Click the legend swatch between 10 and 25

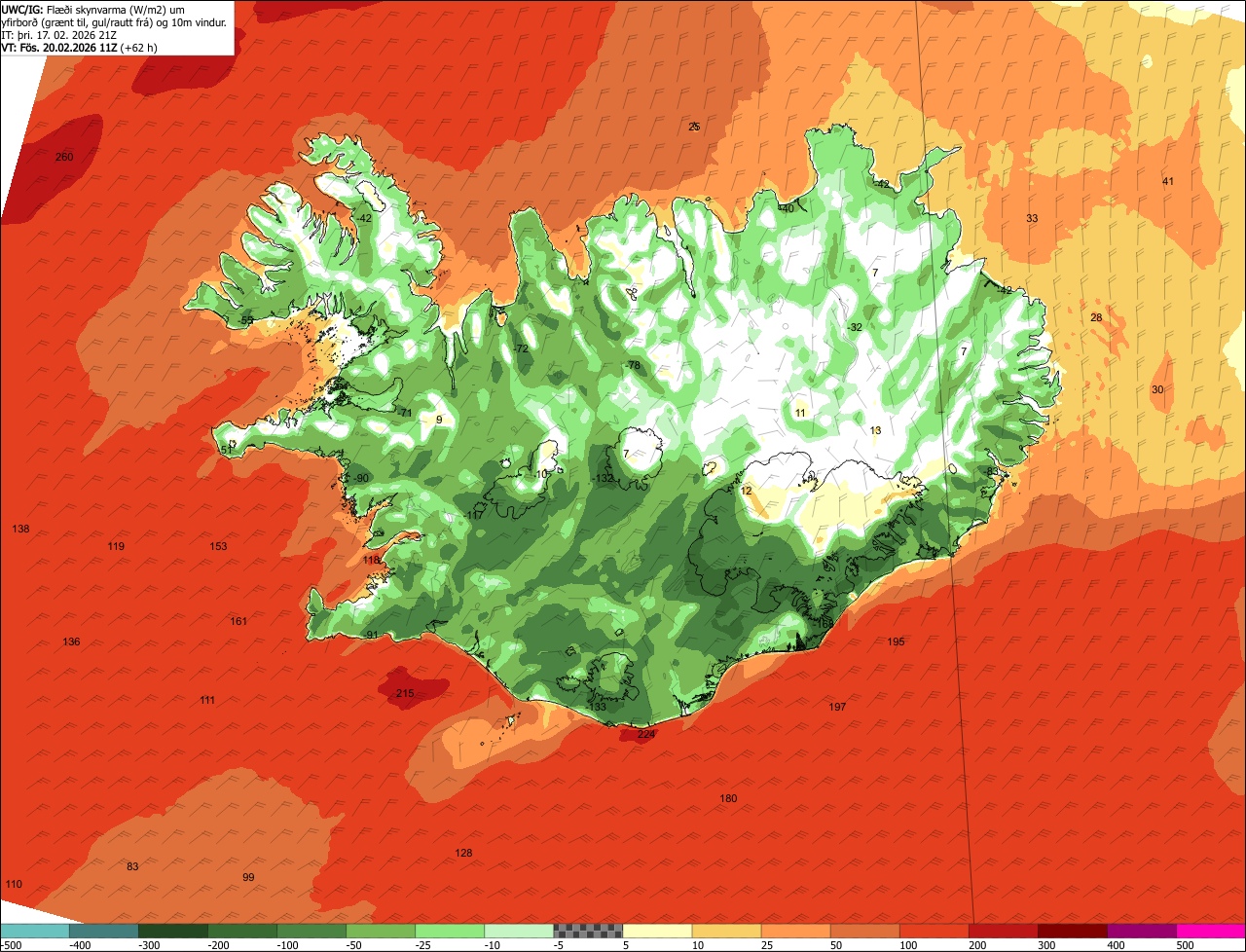click(726, 931)
